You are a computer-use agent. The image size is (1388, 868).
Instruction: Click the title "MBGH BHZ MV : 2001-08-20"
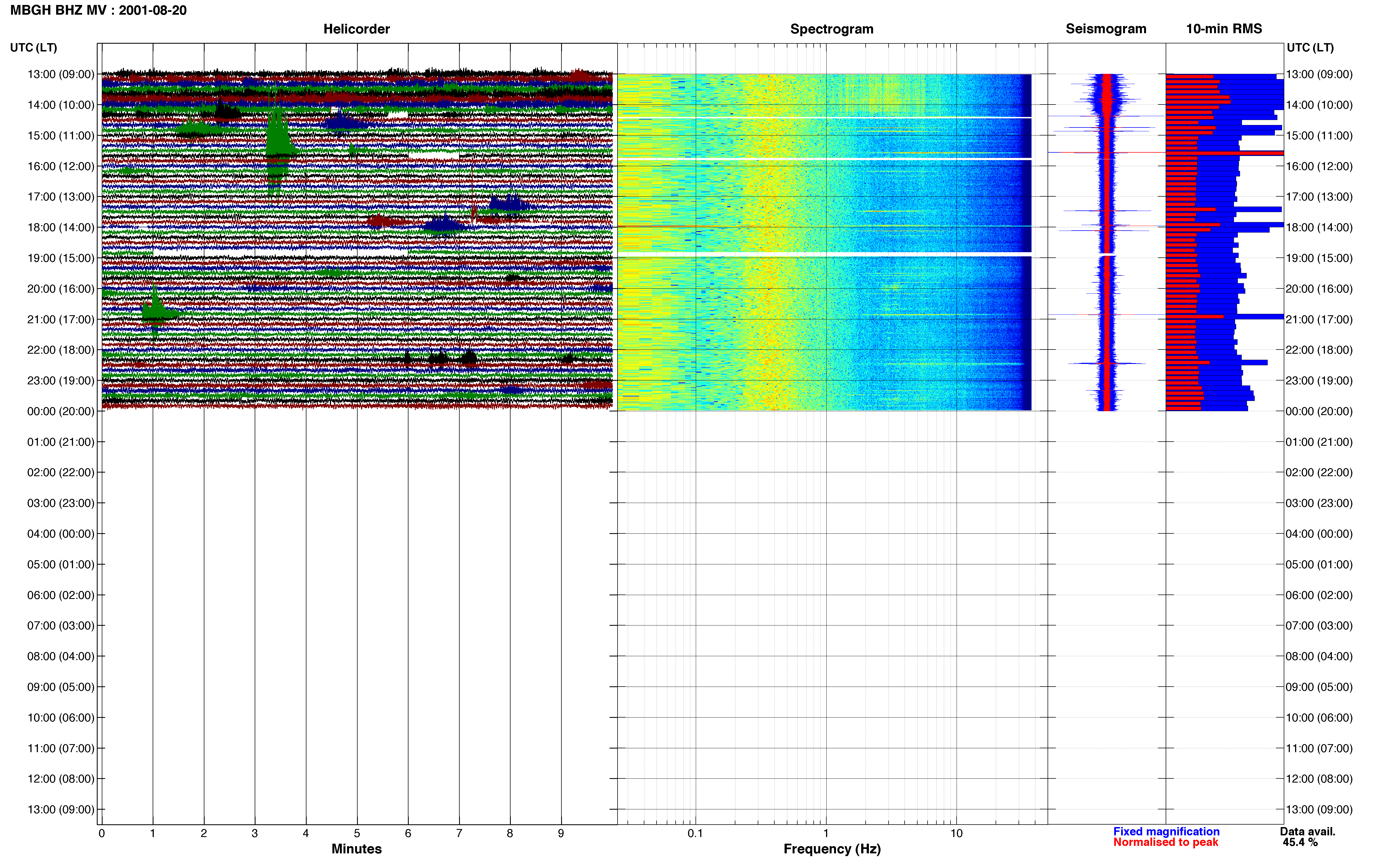click(98, 10)
